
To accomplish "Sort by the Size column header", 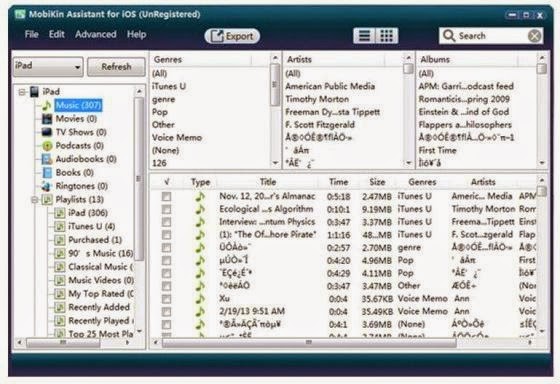I will tap(377, 182).
